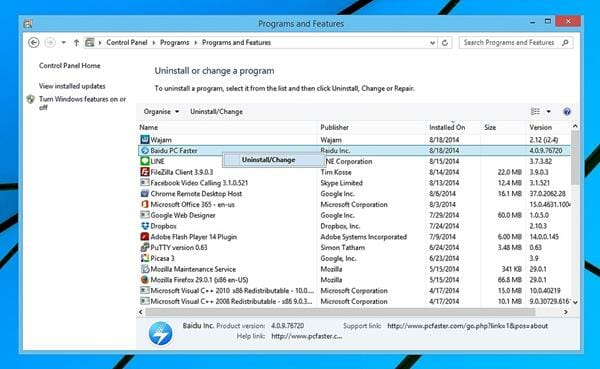Click the Wajam program name

click(161, 140)
